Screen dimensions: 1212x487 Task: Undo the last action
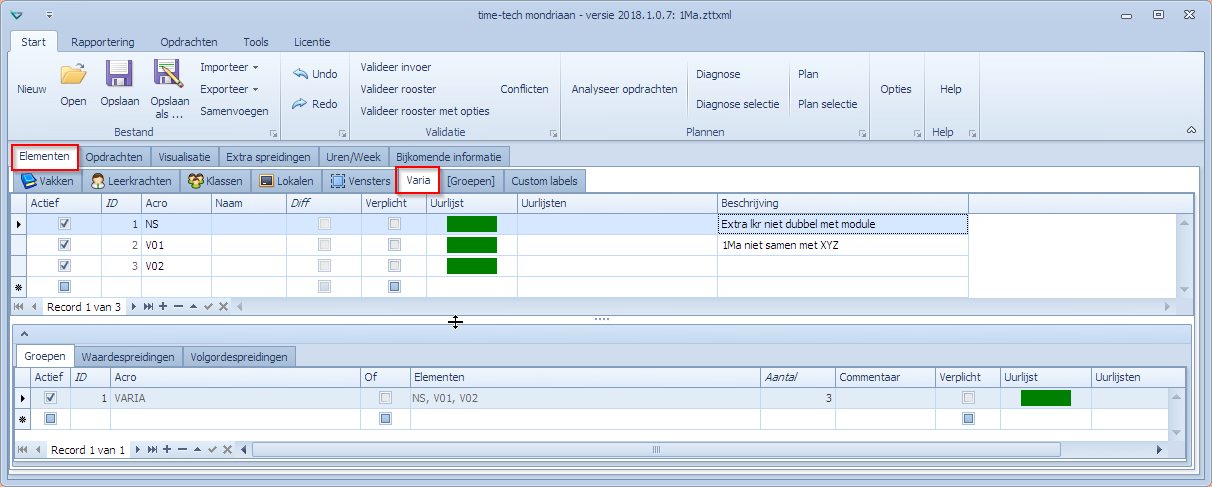pyautogui.click(x=315, y=74)
